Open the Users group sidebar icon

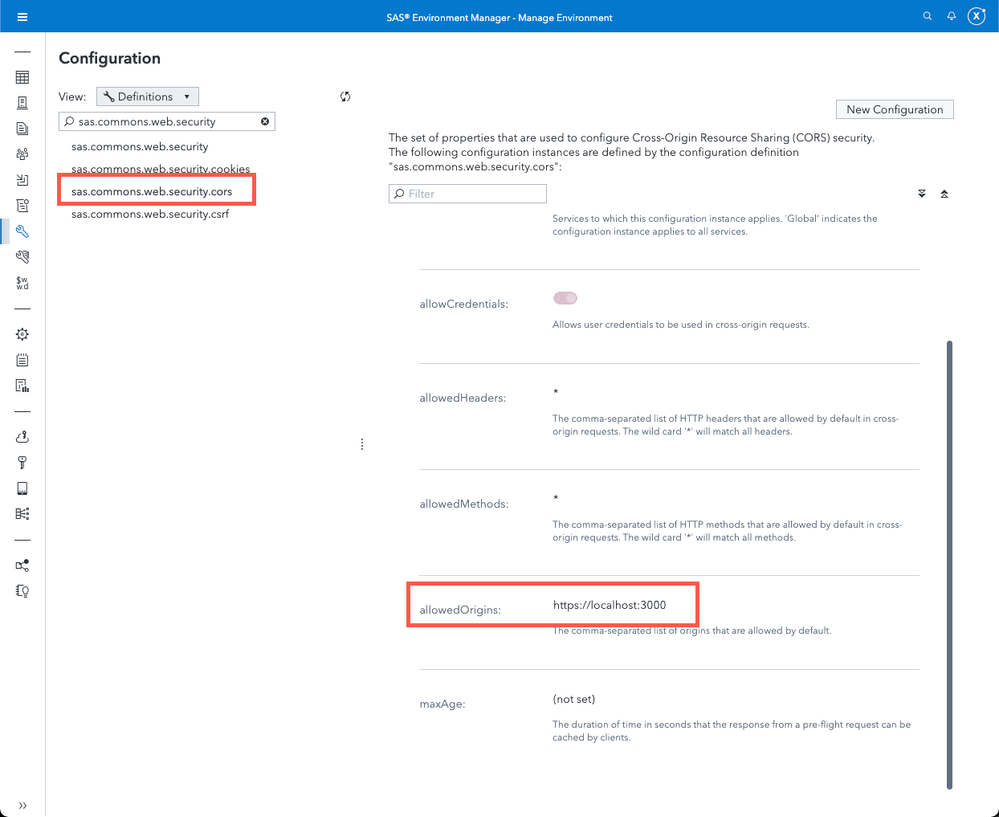point(22,154)
